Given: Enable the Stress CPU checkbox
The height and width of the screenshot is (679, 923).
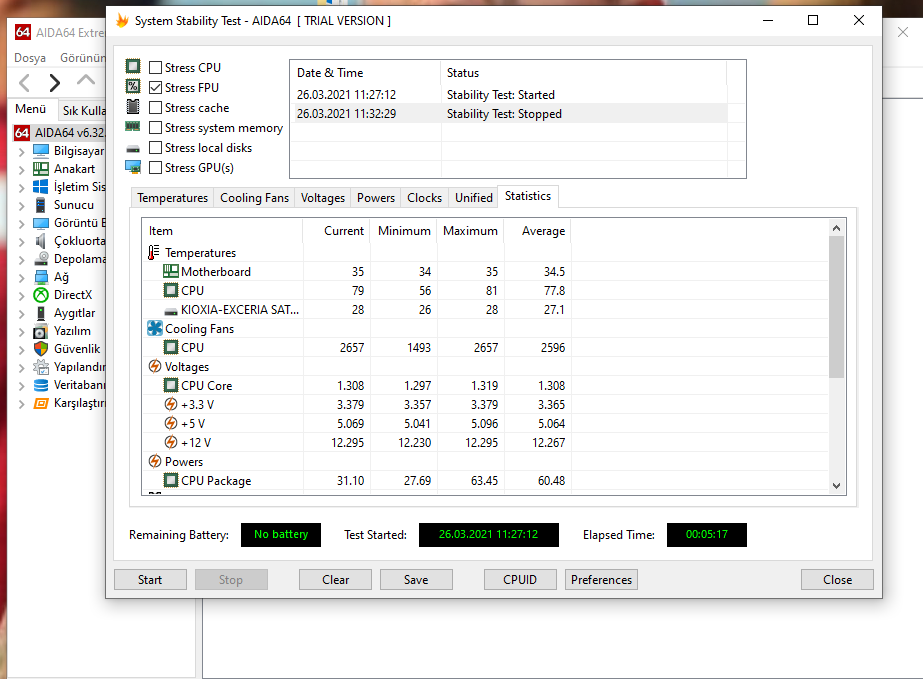Looking at the screenshot, I should [x=155, y=68].
